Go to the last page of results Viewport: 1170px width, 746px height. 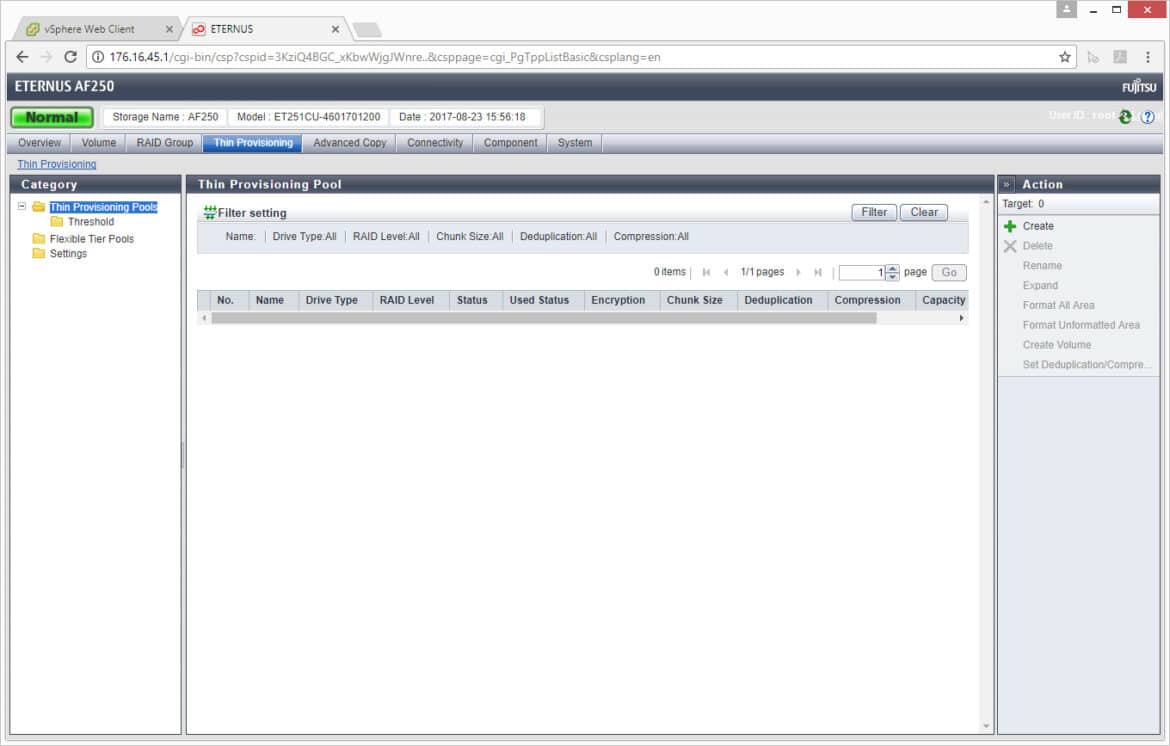818,272
